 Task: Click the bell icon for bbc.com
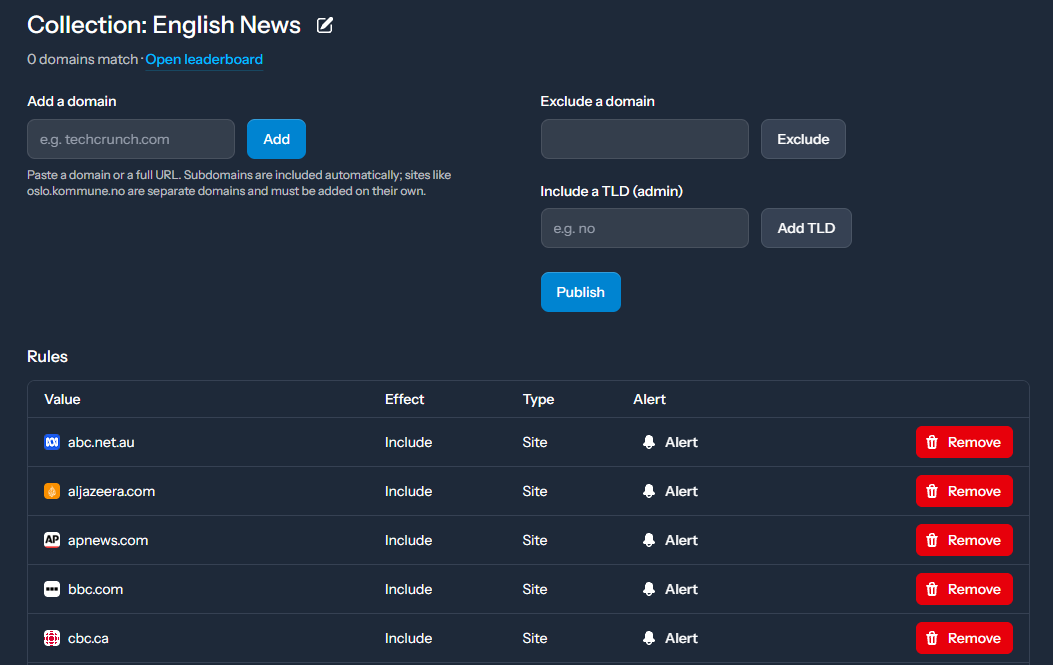(x=649, y=589)
